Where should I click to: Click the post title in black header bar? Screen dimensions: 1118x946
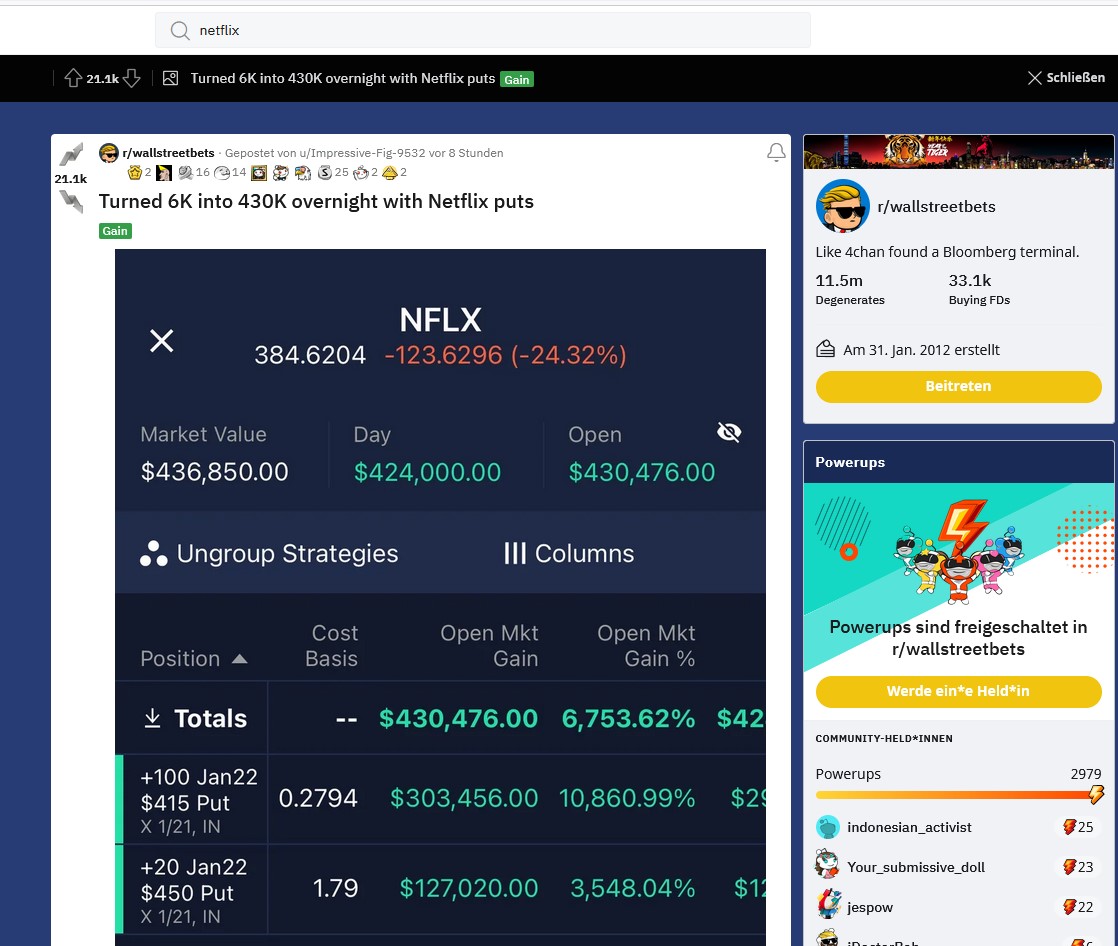click(x=342, y=78)
